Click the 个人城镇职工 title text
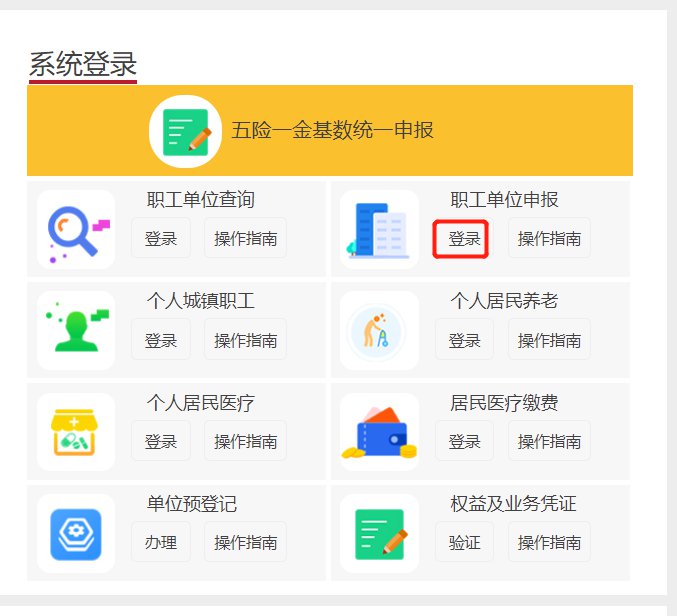The height and width of the screenshot is (616, 677). click(200, 300)
